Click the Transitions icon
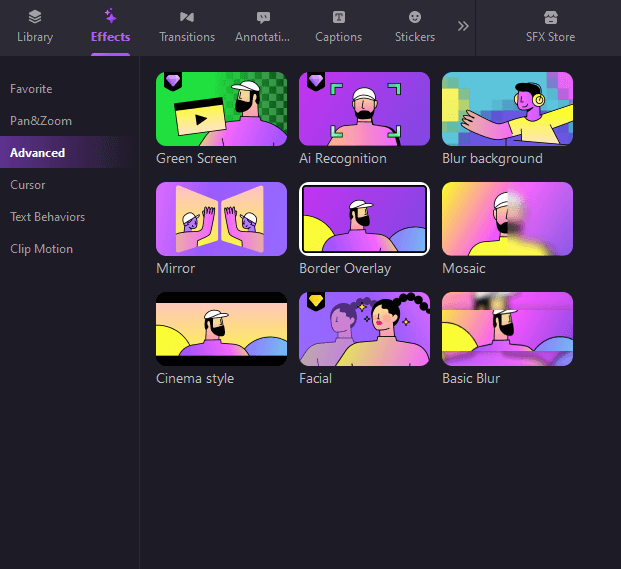This screenshot has width=621, height=569. coord(187,17)
